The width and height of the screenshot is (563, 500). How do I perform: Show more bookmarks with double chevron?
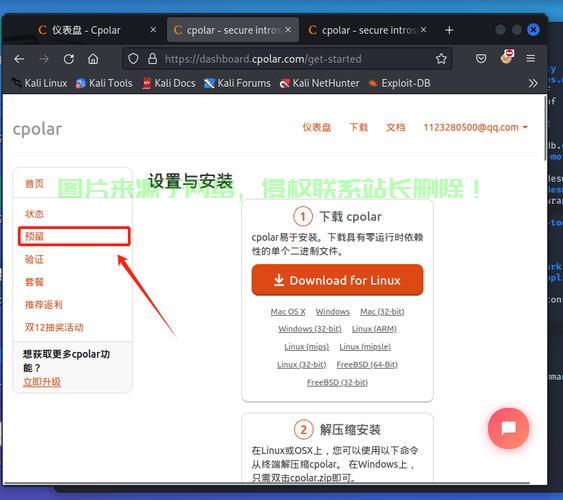[x=533, y=83]
